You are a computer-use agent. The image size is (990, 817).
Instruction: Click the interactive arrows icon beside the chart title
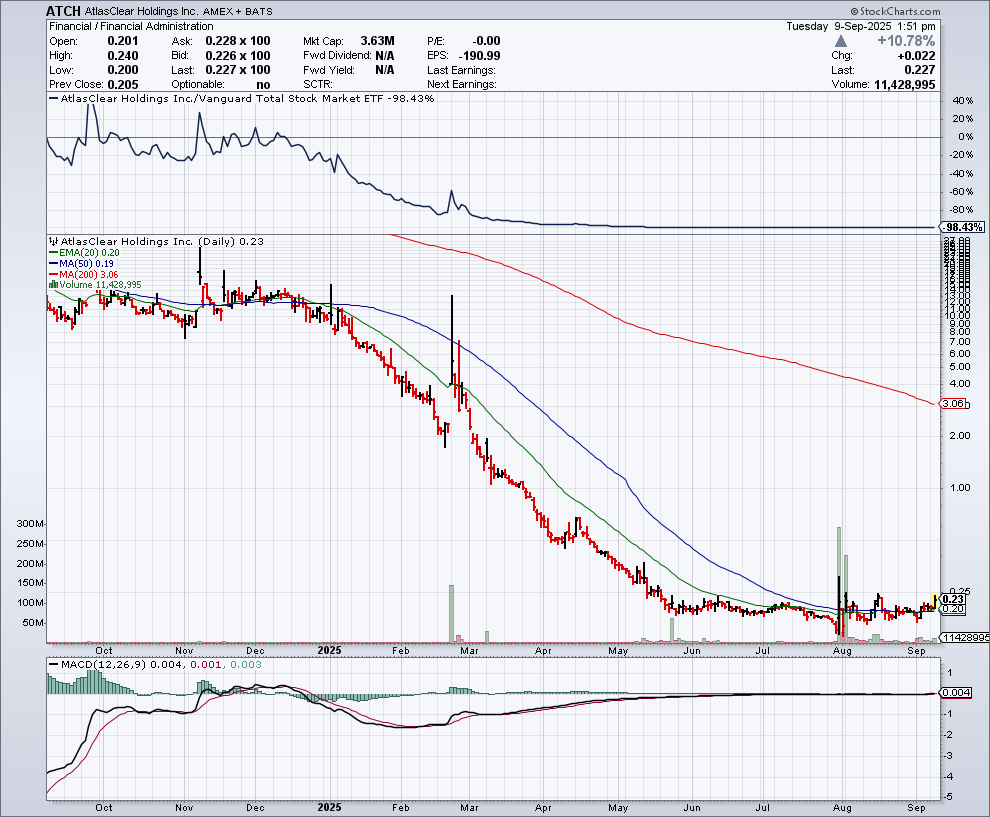[x=51, y=242]
